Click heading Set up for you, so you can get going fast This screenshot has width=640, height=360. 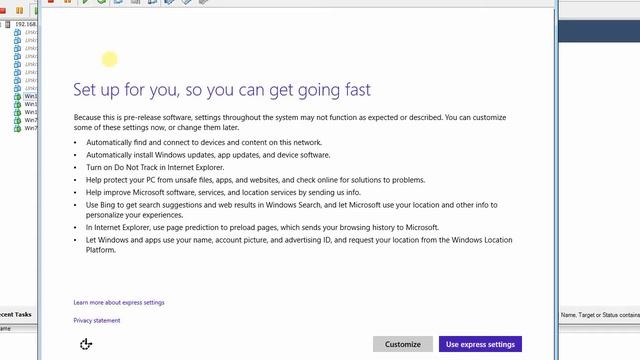tap(222, 90)
